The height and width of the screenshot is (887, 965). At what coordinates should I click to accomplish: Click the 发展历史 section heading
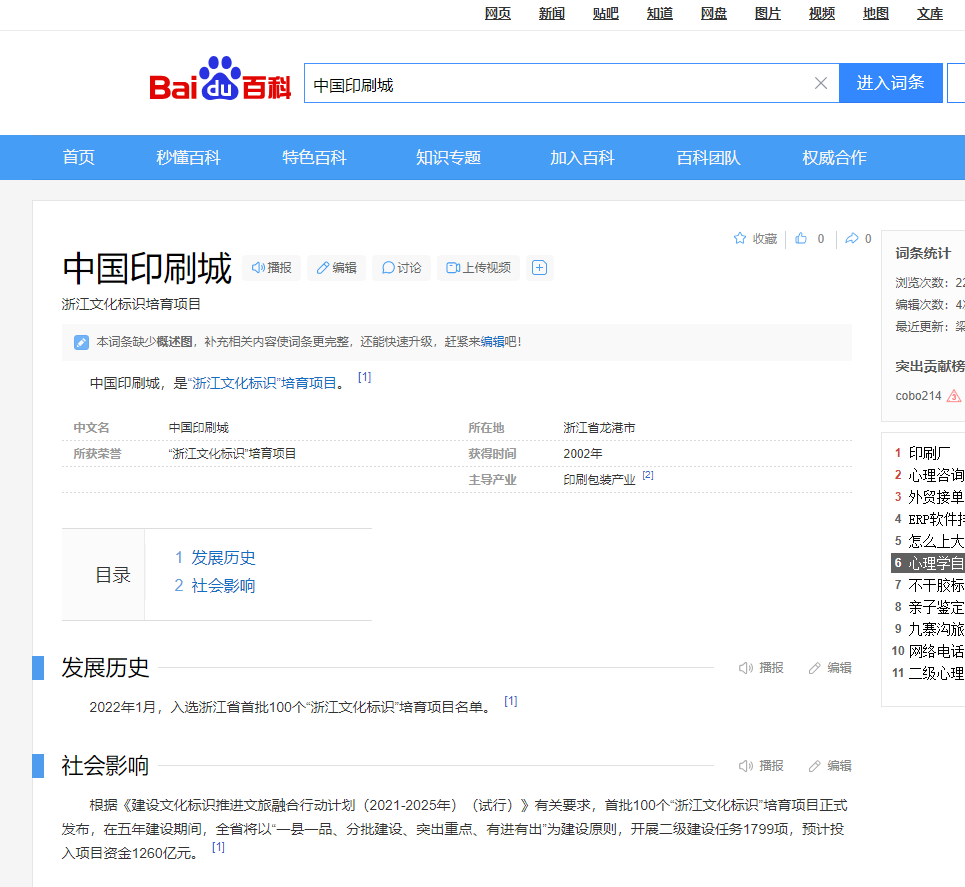coord(105,667)
